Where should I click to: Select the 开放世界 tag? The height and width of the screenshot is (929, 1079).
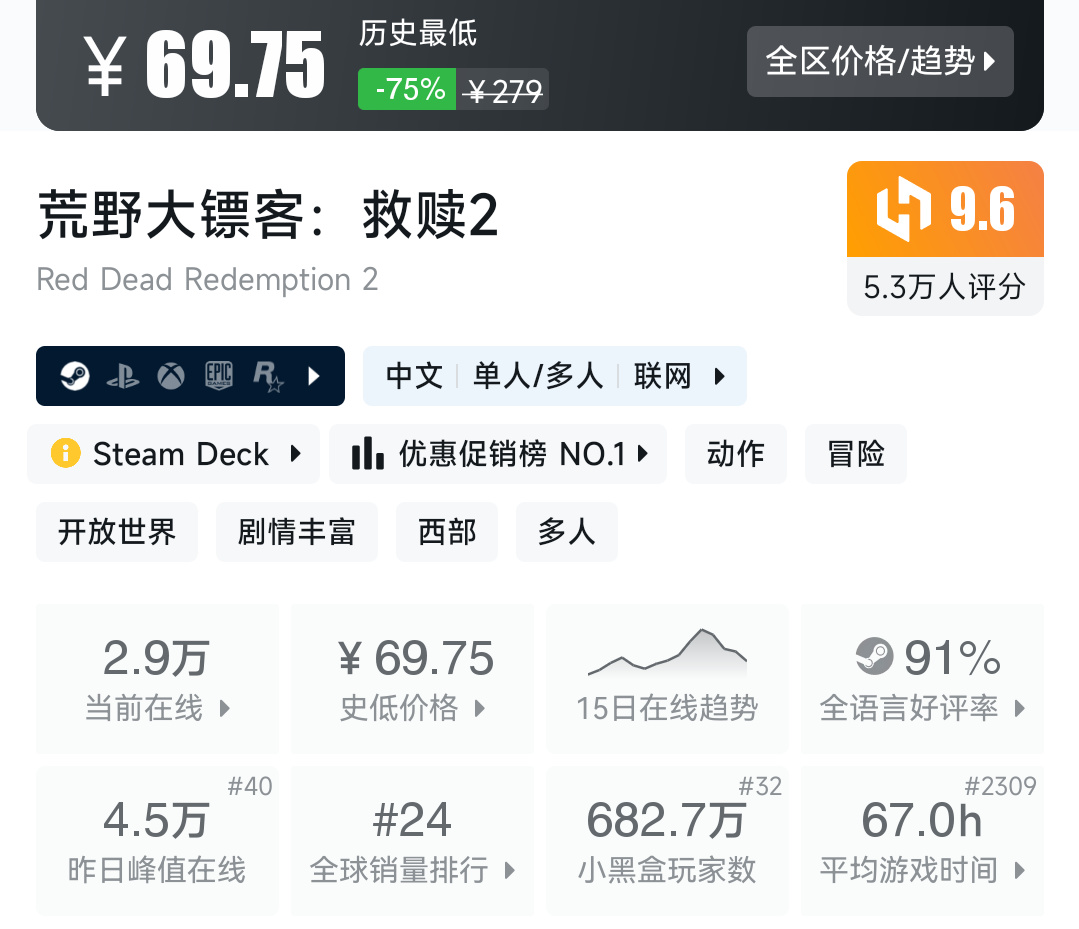point(117,532)
